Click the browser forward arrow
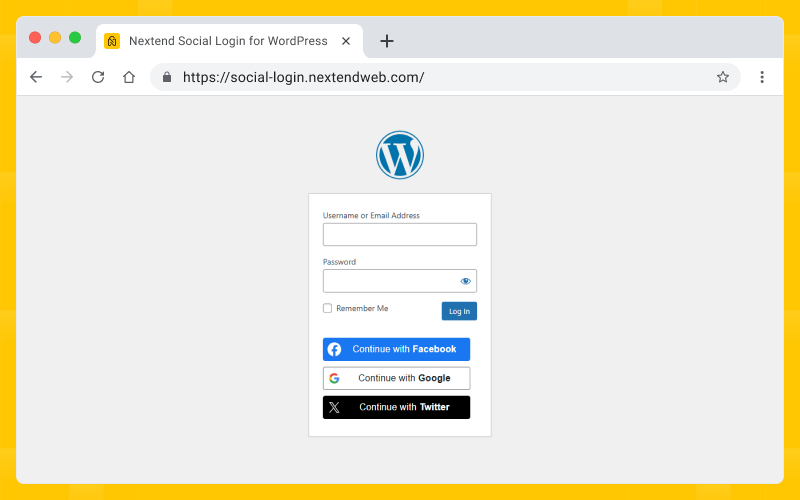The width and height of the screenshot is (800, 500). [x=67, y=77]
